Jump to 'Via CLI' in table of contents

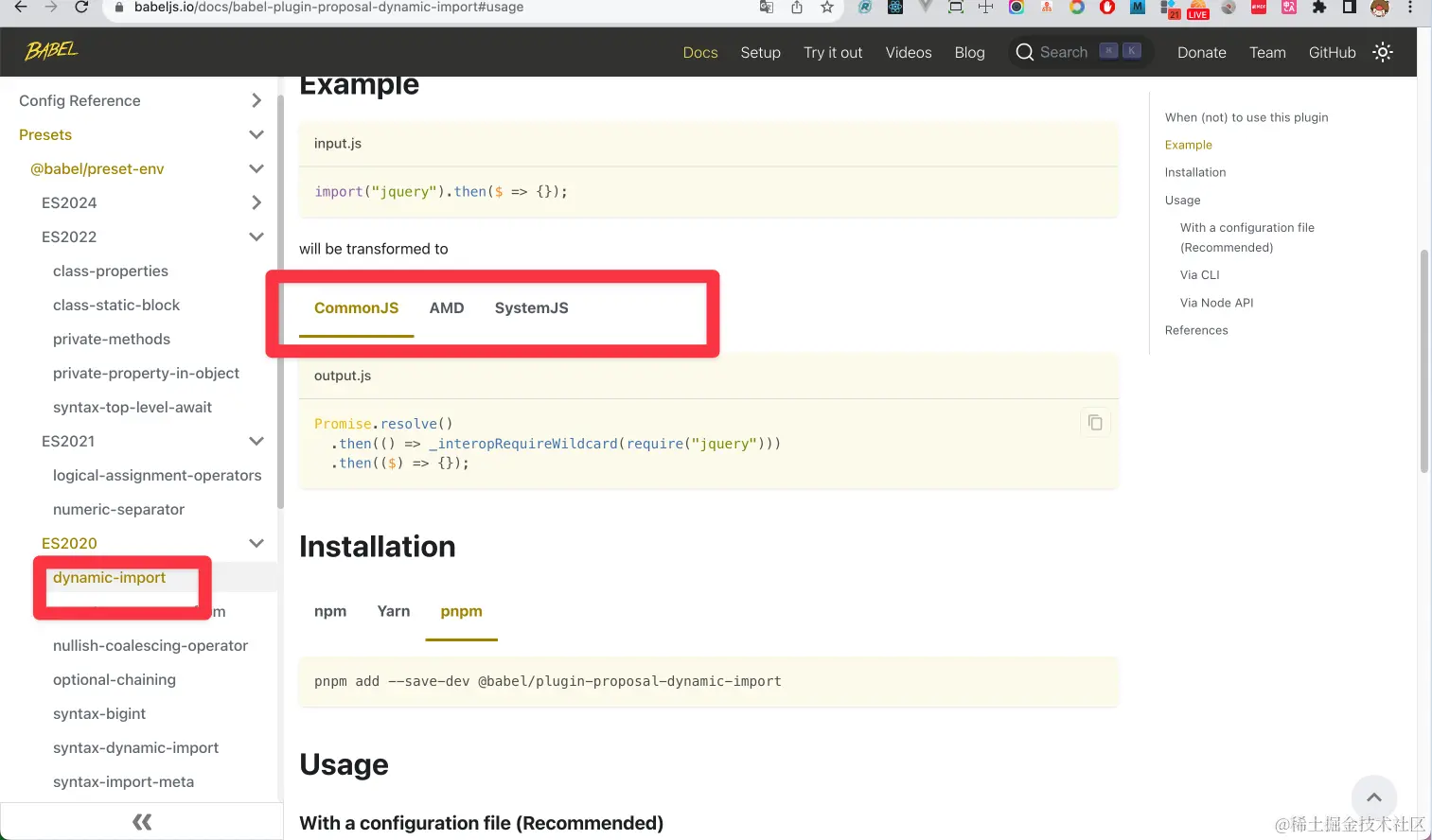[1200, 274]
